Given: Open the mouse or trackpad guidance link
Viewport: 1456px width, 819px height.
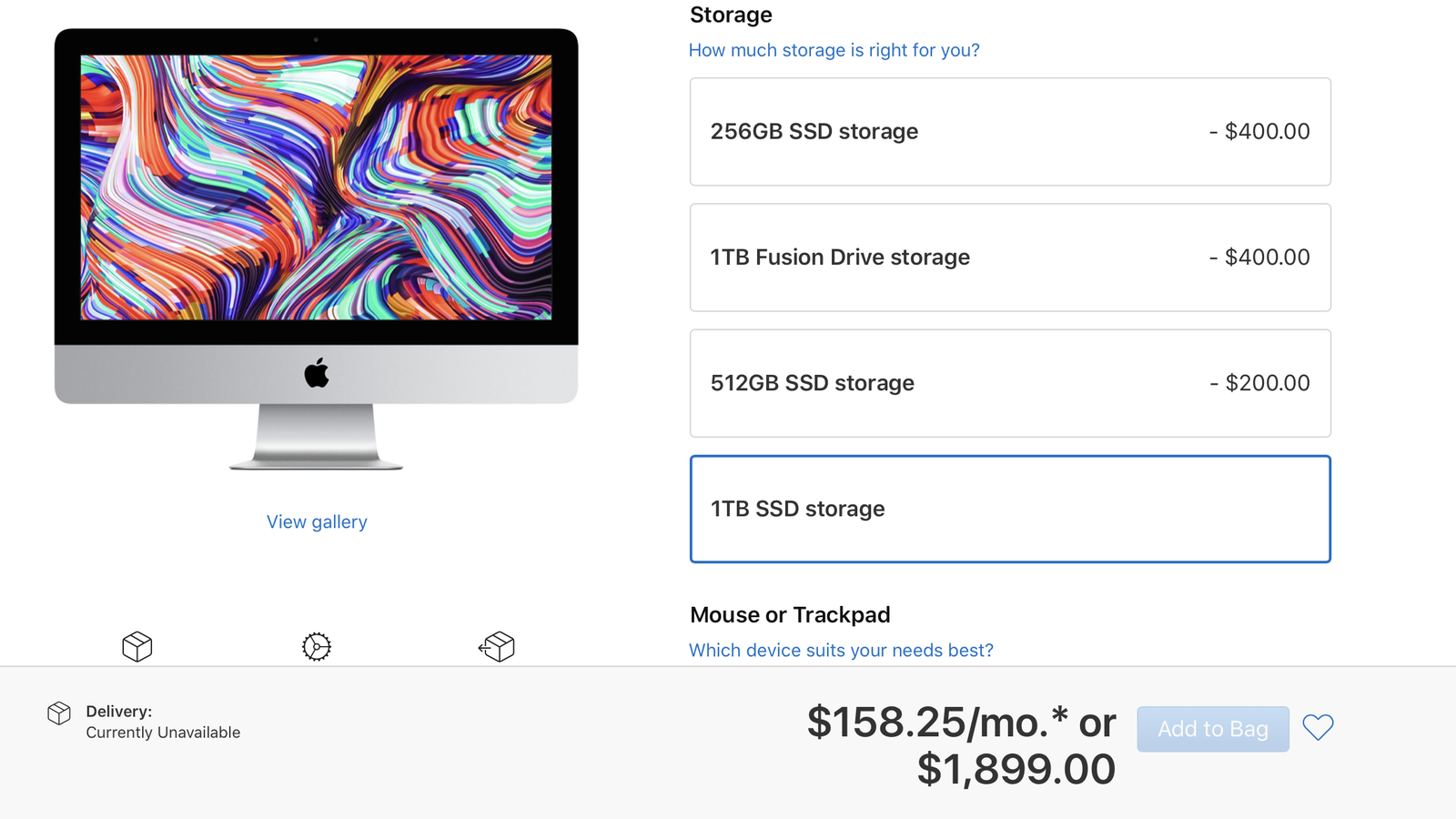Looking at the screenshot, I should click(x=841, y=650).
